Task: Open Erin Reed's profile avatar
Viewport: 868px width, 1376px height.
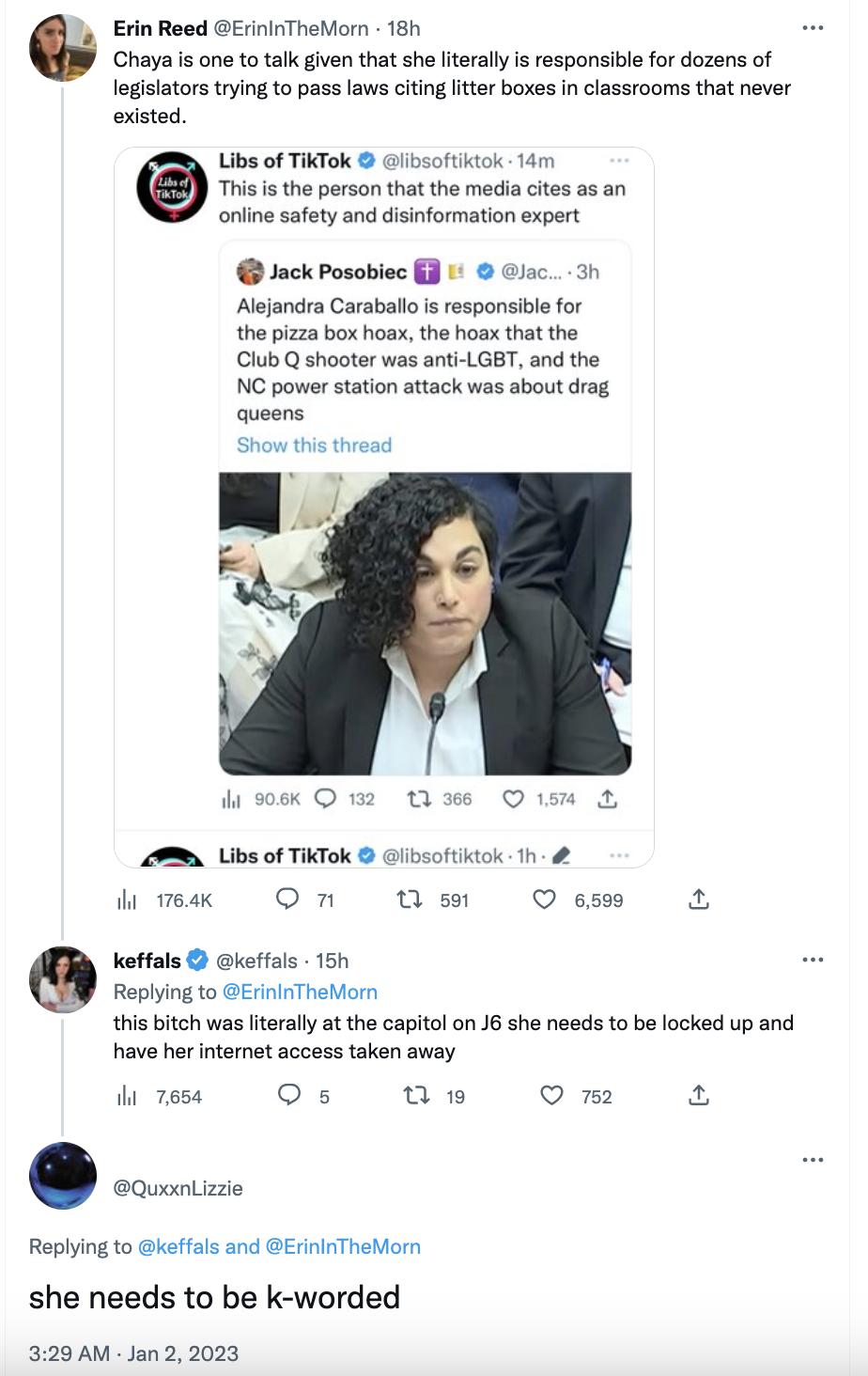Action: 63,48
